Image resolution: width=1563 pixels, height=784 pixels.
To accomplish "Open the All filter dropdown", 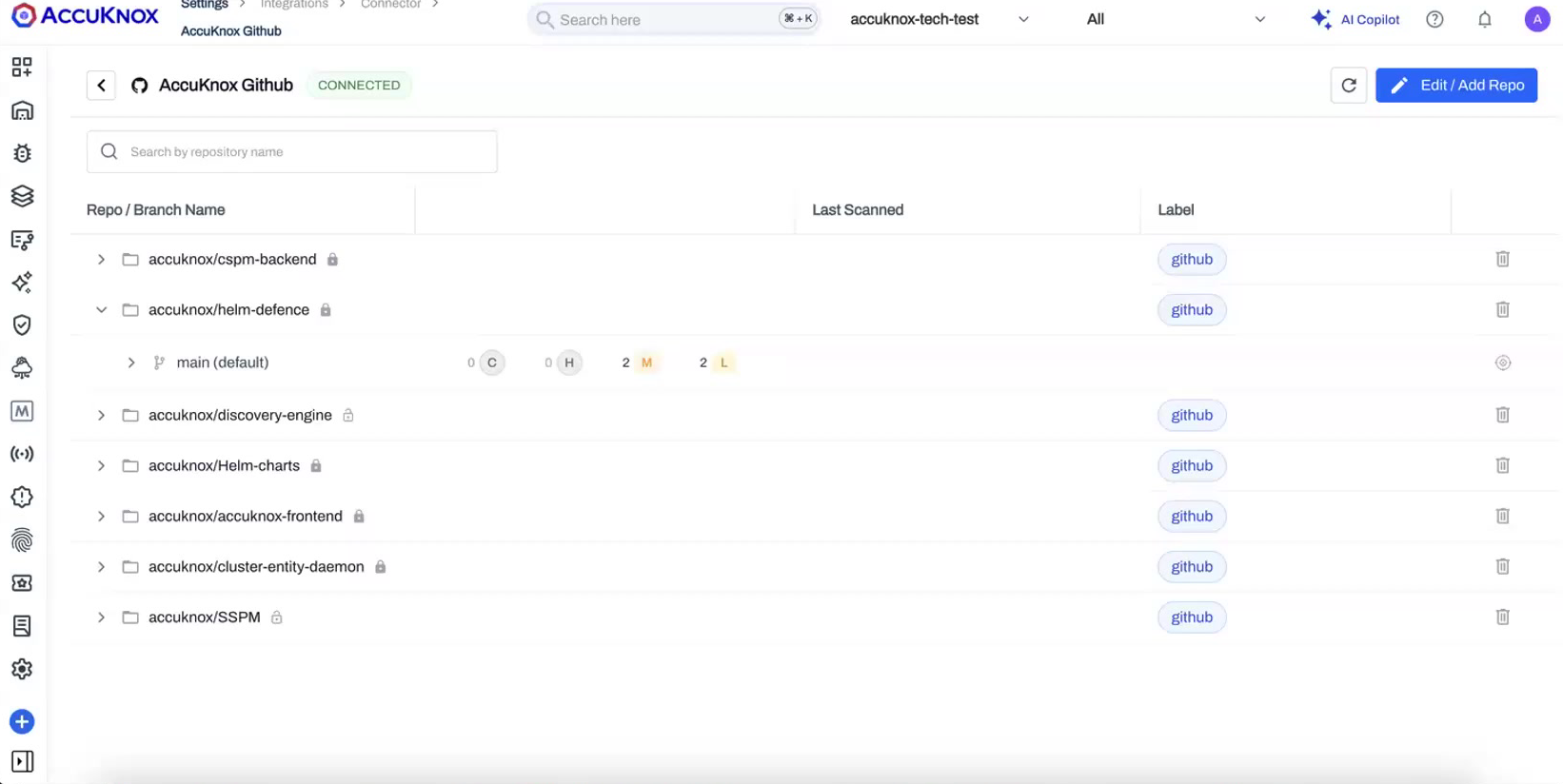I will (x=1176, y=19).
